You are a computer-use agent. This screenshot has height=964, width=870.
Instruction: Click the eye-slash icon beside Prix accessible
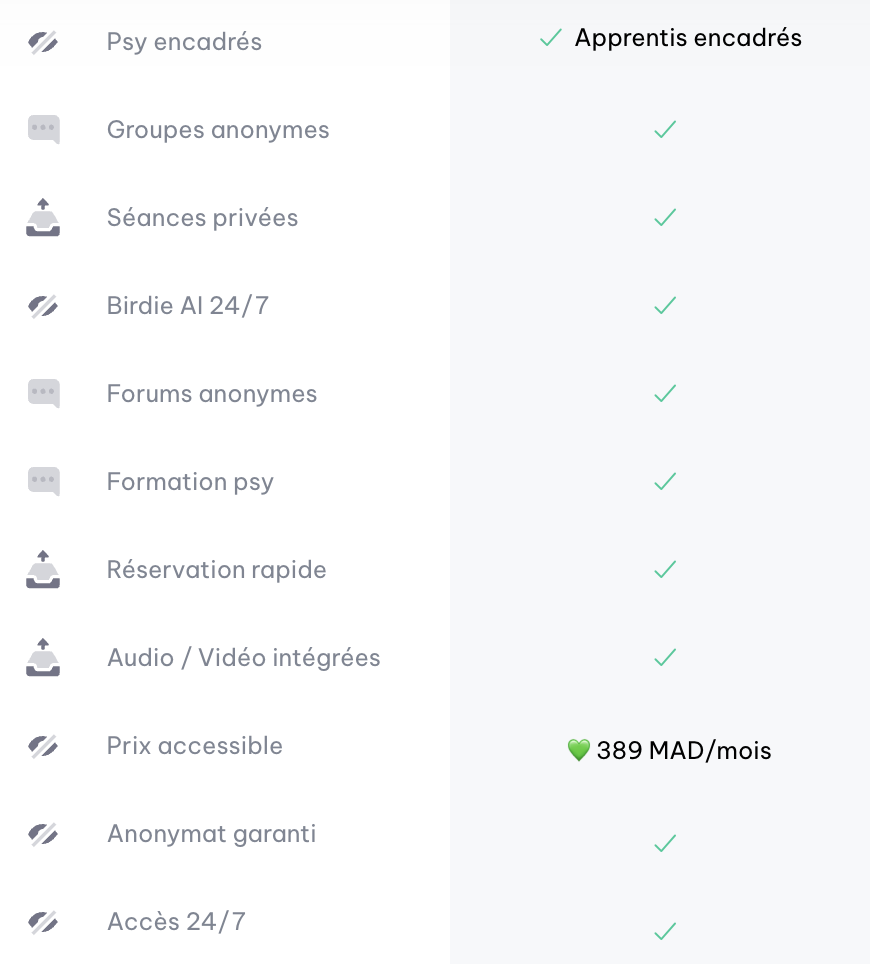click(43, 746)
